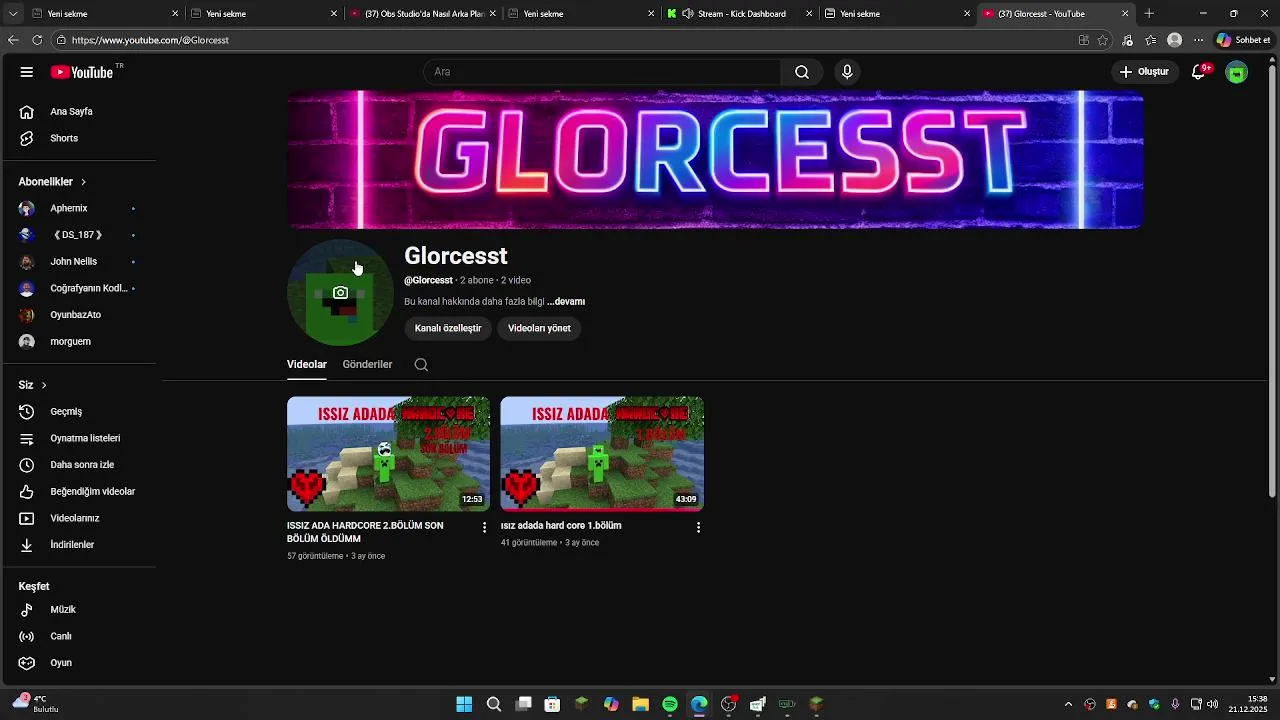Image resolution: width=1280 pixels, height=720 pixels.
Task: Open the morguem subscription
Action: 78,342
